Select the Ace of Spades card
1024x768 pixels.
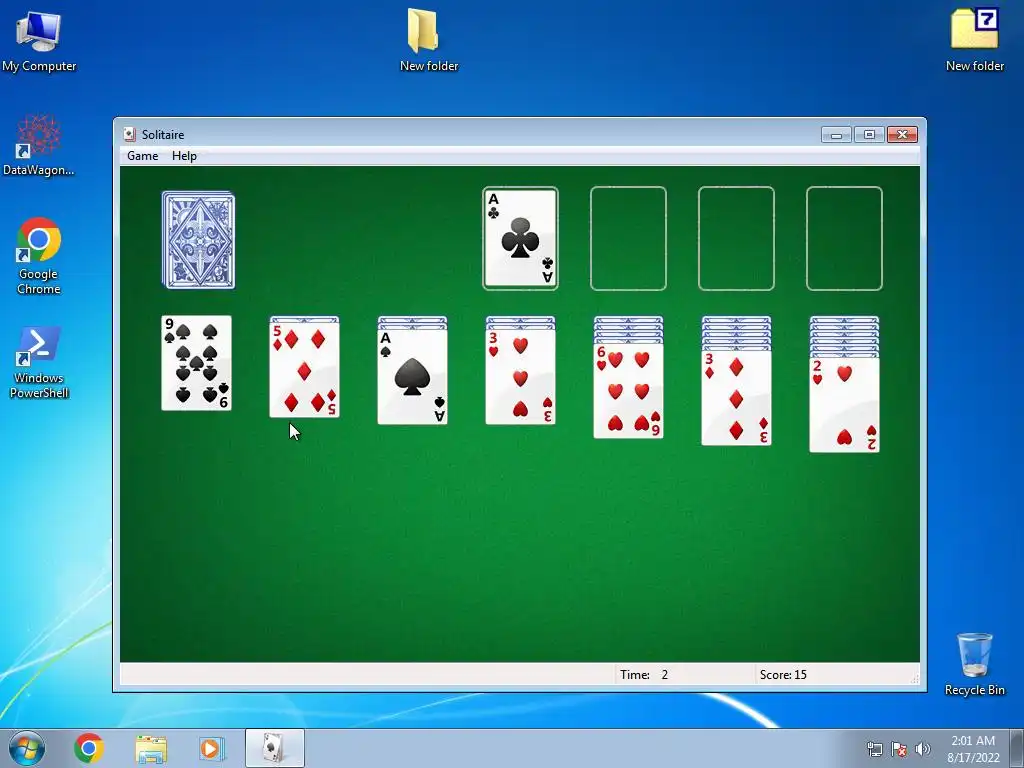pyautogui.click(x=413, y=377)
